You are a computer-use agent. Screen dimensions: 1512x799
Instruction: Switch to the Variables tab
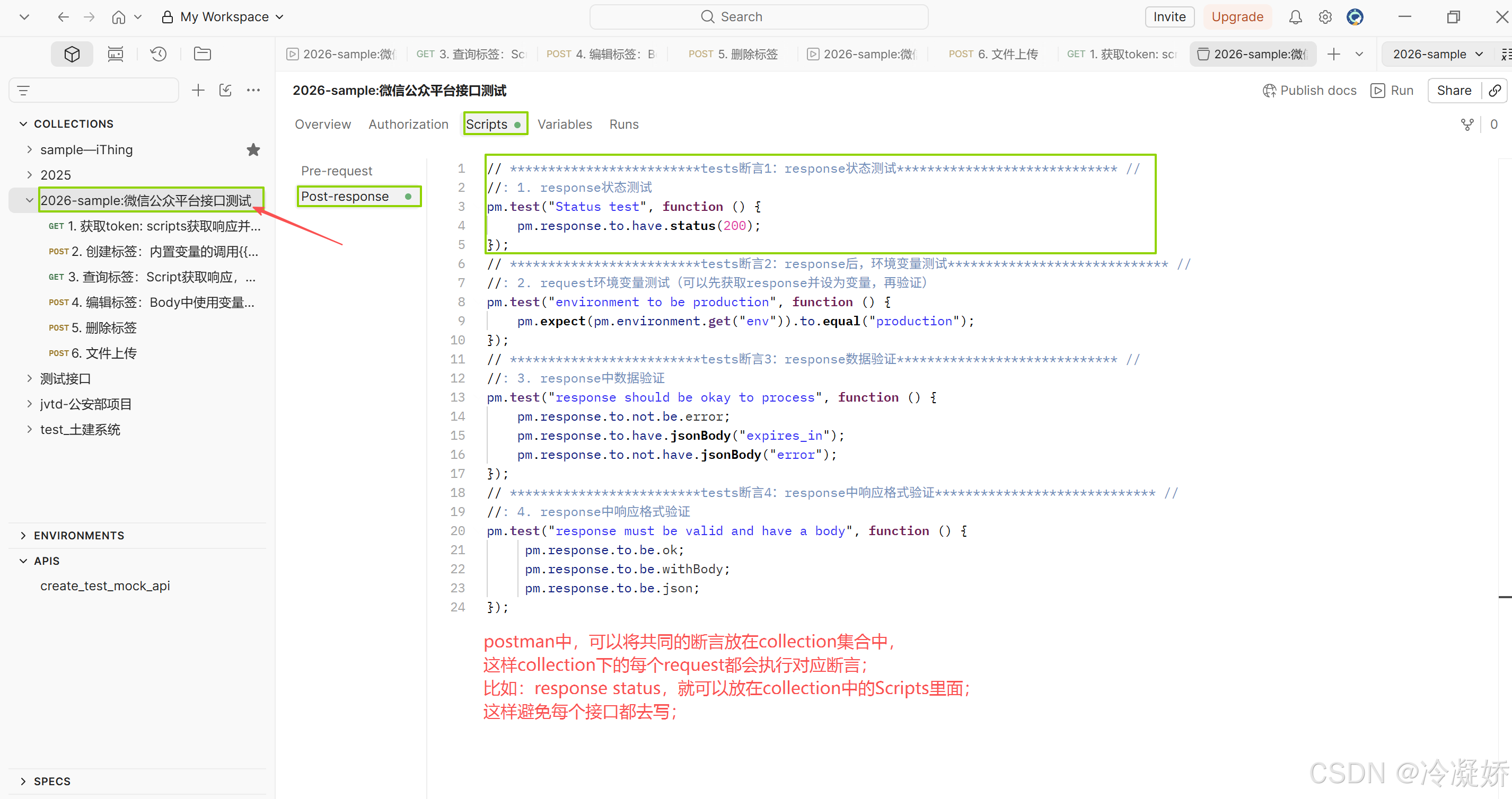[565, 125]
